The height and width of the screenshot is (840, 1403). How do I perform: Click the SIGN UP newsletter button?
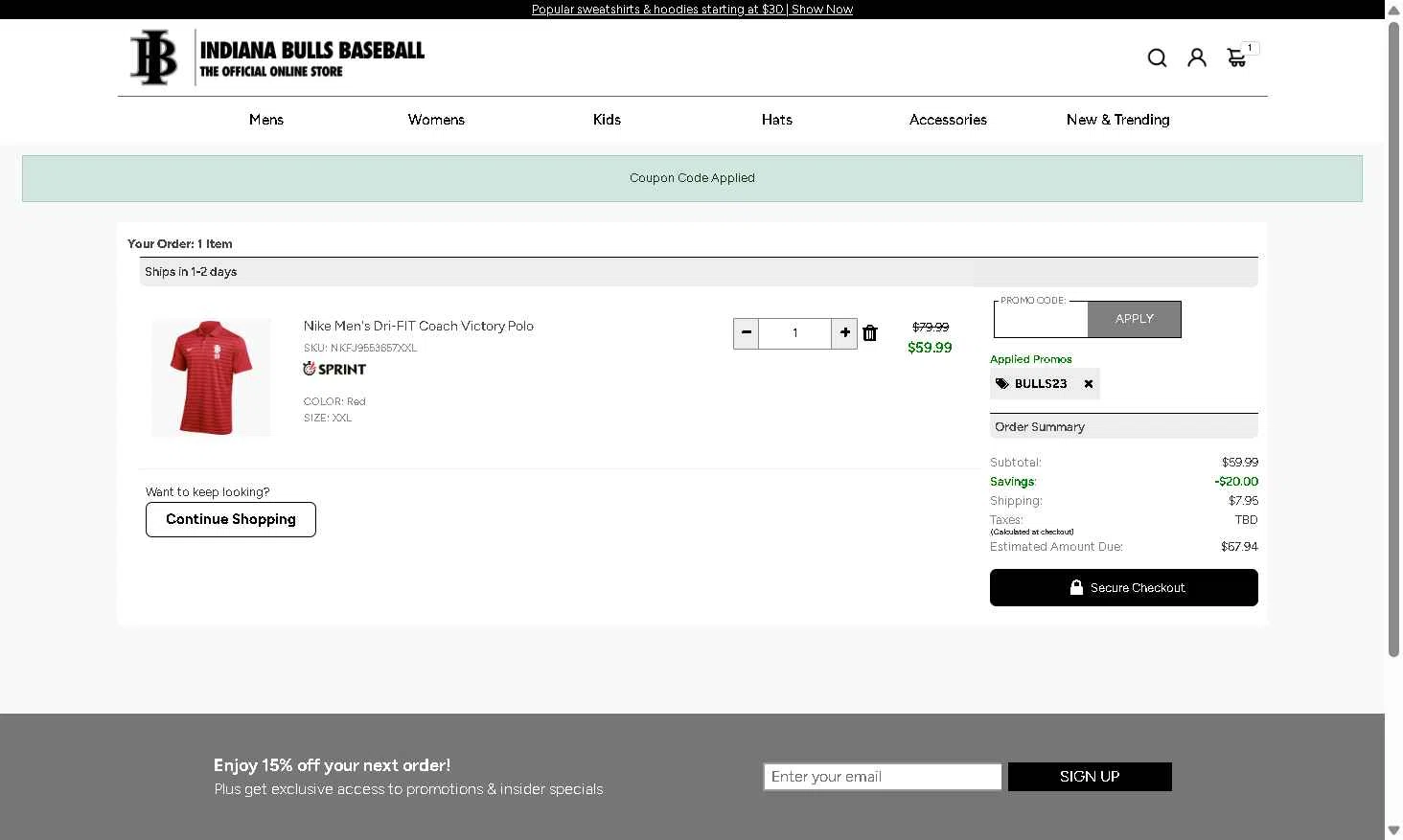click(x=1090, y=777)
